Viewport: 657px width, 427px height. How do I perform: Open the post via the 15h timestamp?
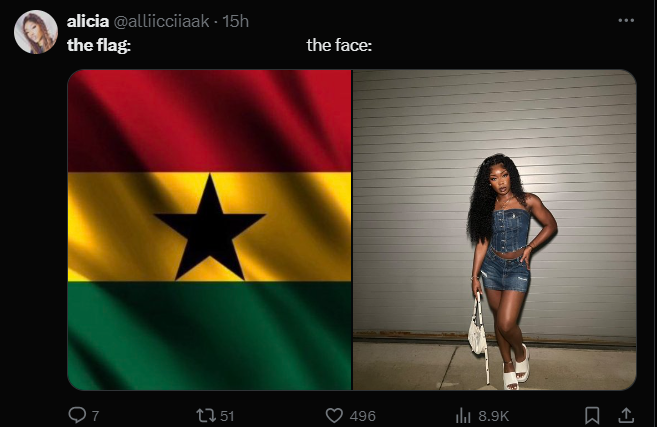[x=235, y=20]
